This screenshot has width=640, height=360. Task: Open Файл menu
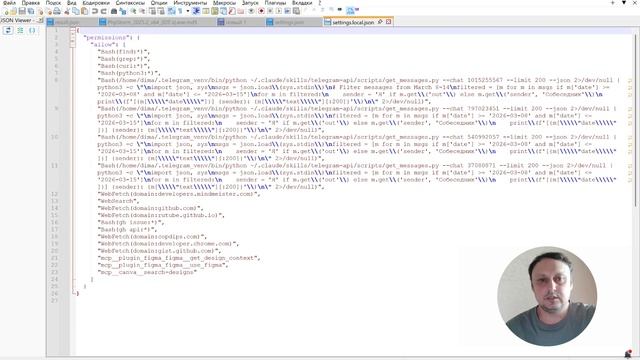click(9, 2)
